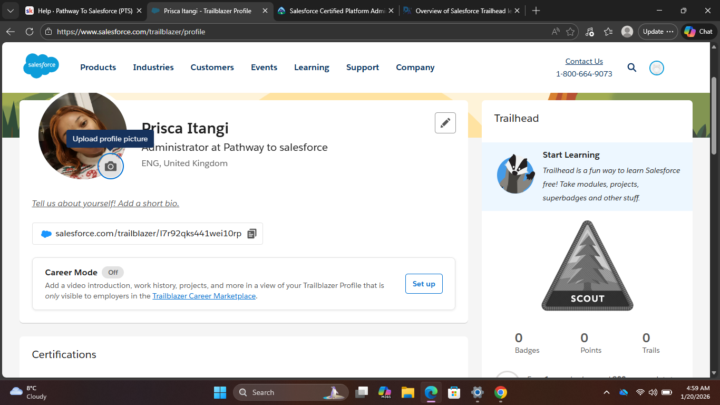720x405 pixels.
Task: Open a new browser tab with plus icon
Action: pos(536,11)
